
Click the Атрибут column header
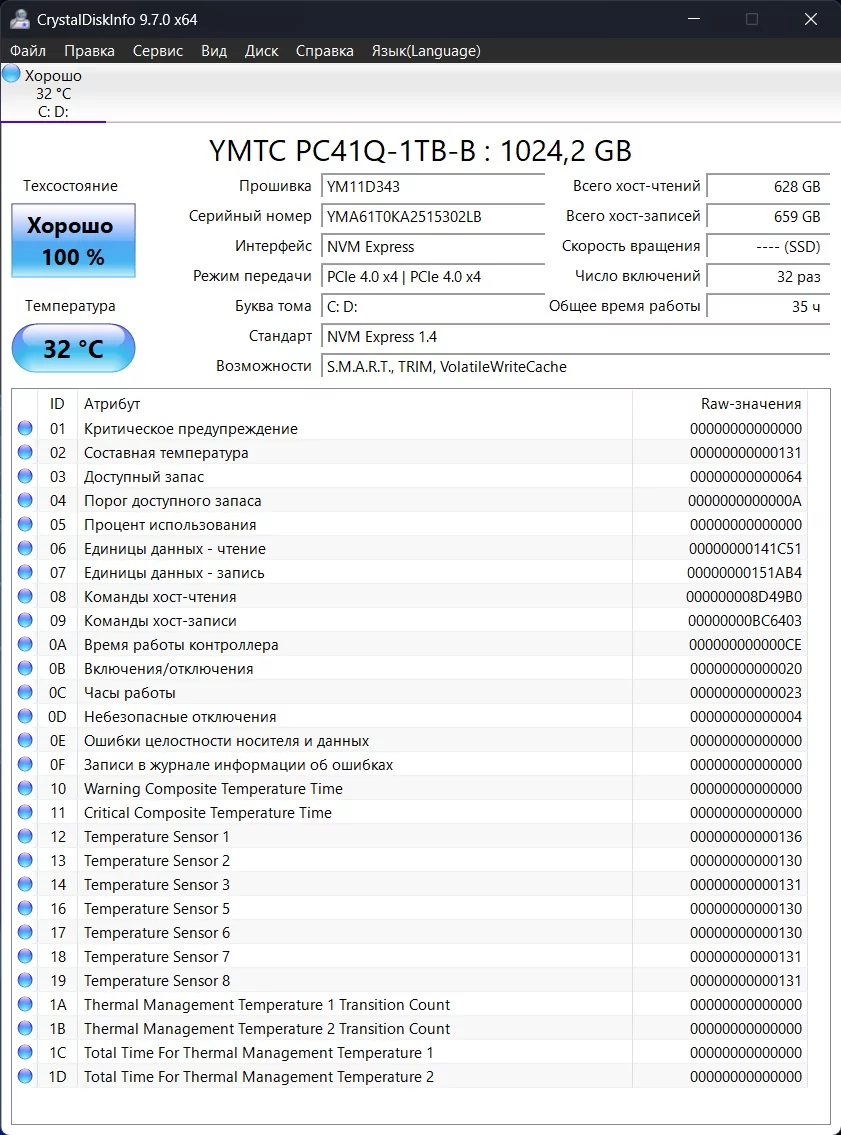pyautogui.click(x=355, y=404)
